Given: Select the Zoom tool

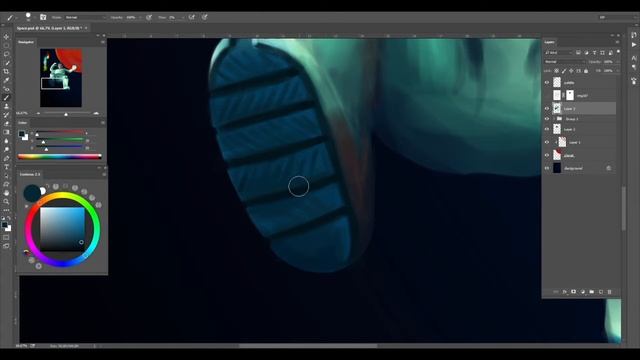Looking at the screenshot, I should (x=6, y=201).
